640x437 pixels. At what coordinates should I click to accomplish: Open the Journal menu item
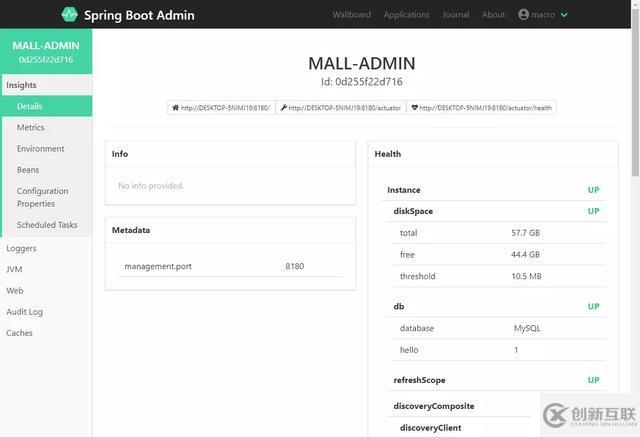click(x=456, y=15)
